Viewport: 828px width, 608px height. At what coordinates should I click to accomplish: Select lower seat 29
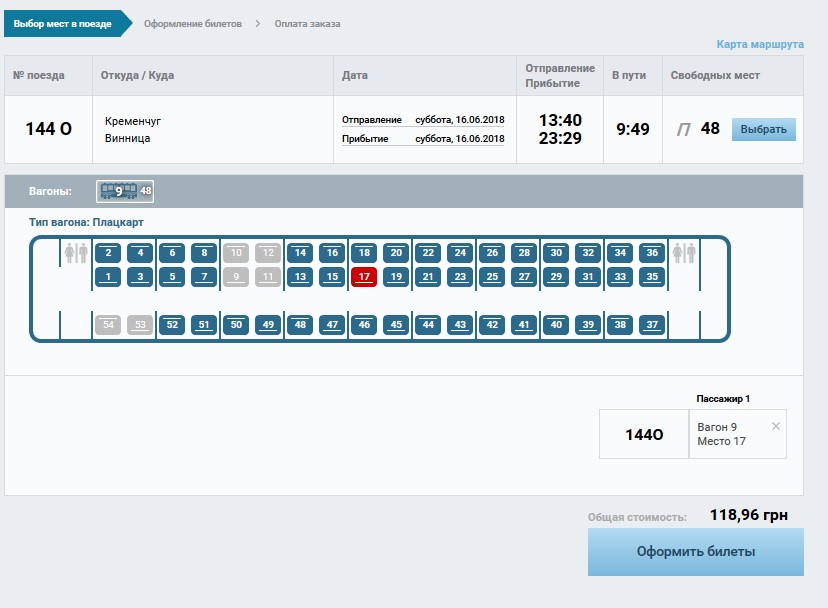(x=556, y=277)
